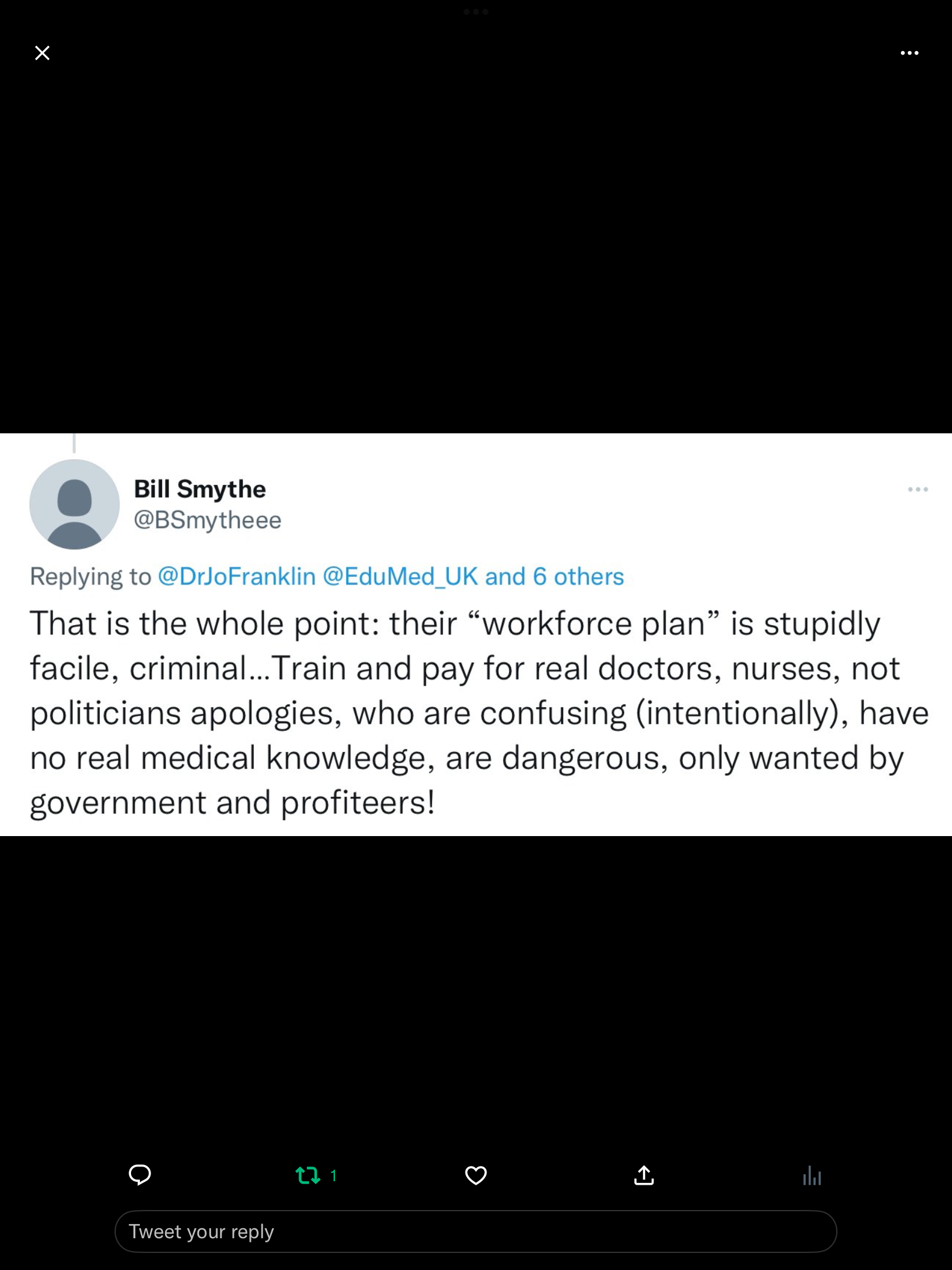
Task: Tap the reply speech bubble icon
Action: click(x=140, y=1175)
